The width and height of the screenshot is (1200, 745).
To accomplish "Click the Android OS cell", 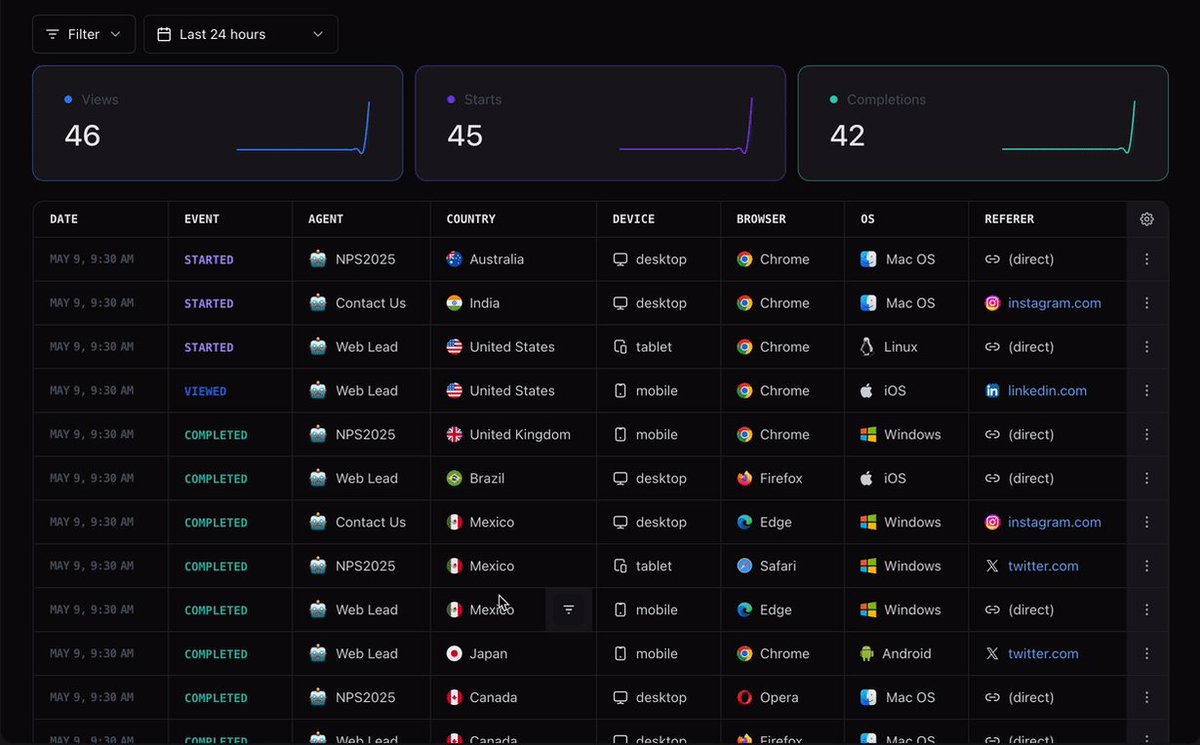I will tap(906, 654).
